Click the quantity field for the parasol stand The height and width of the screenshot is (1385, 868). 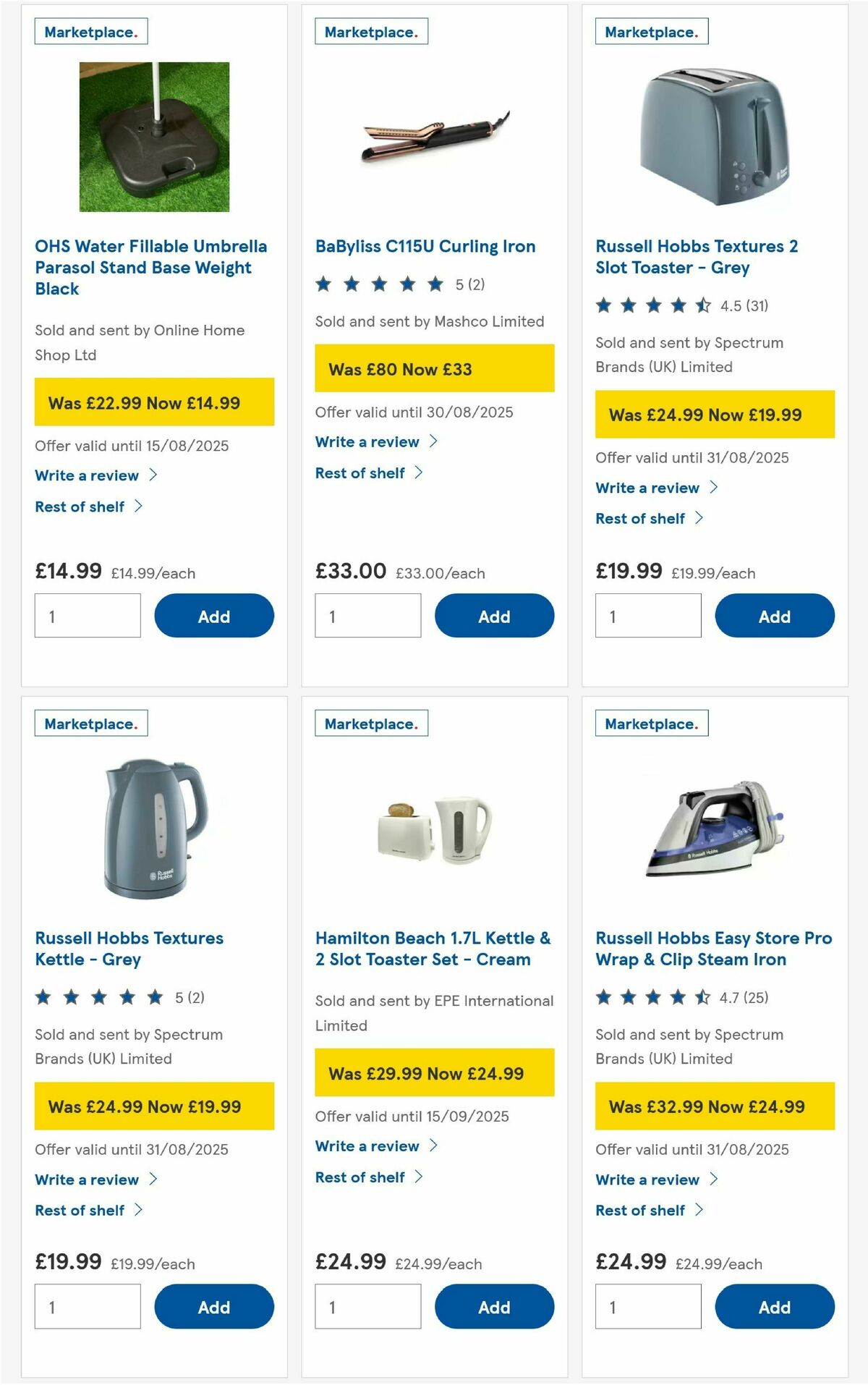tap(88, 615)
